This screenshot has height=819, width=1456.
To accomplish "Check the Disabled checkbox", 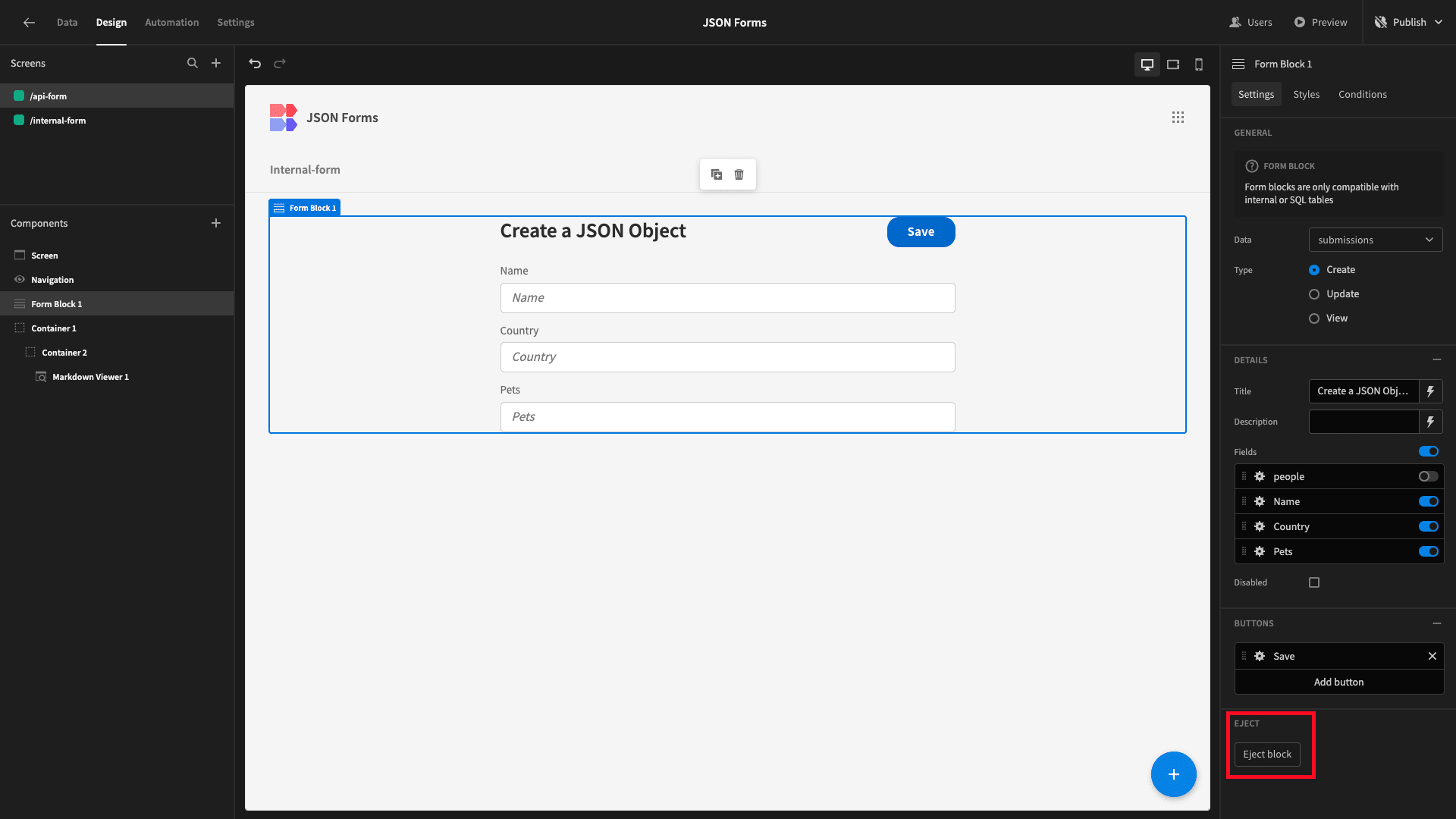I will 1314,583.
